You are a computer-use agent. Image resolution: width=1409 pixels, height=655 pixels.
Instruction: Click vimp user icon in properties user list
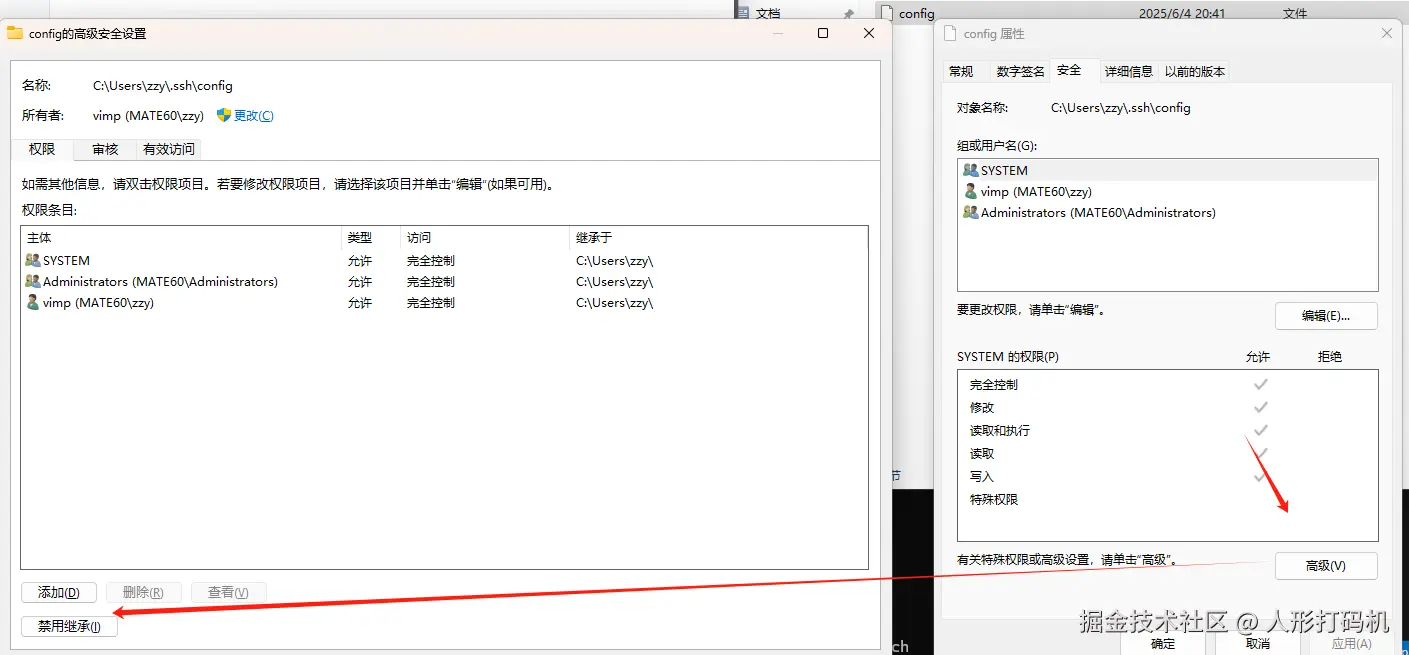coord(970,191)
